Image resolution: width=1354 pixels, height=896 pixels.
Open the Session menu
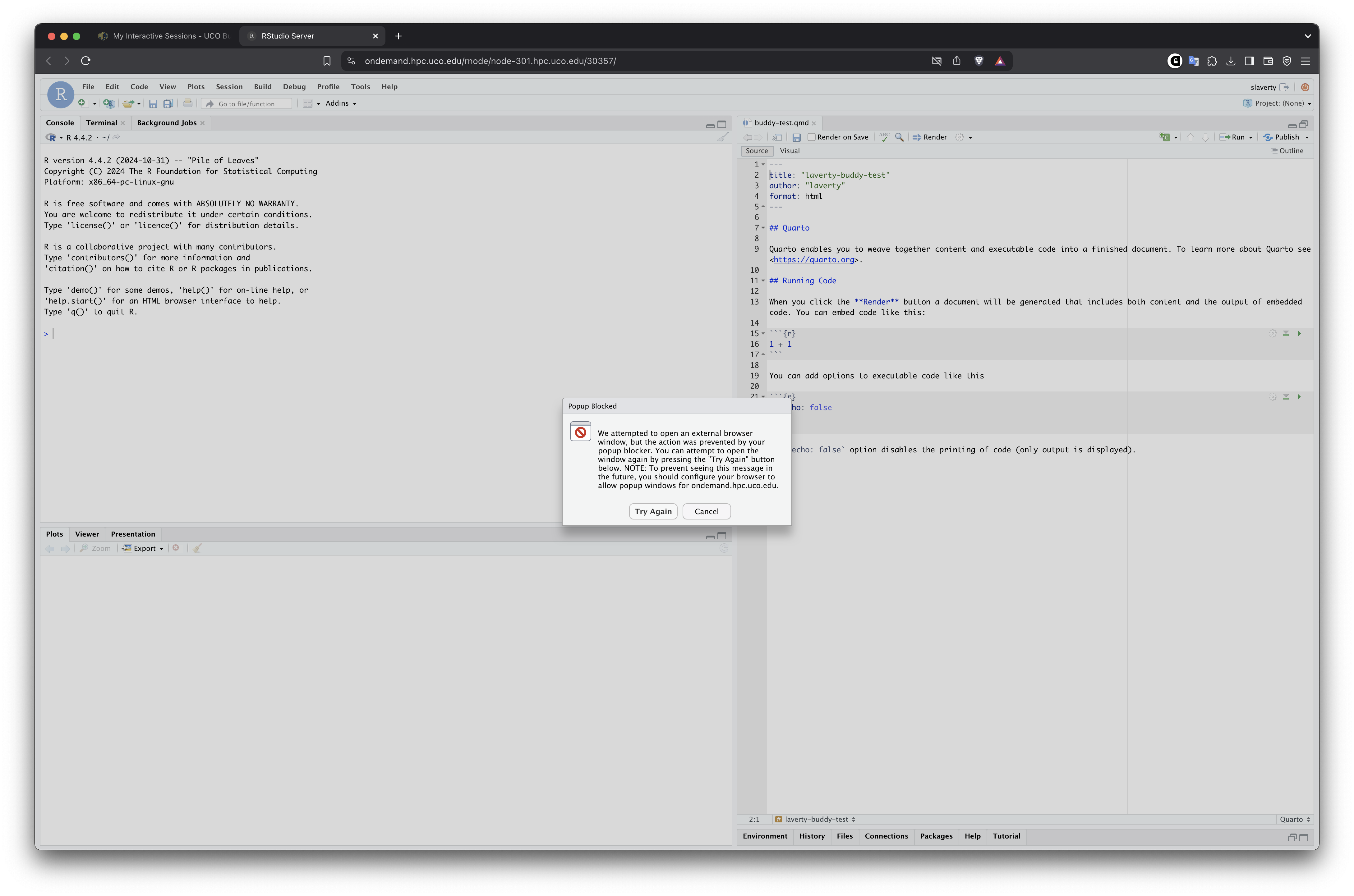click(229, 87)
